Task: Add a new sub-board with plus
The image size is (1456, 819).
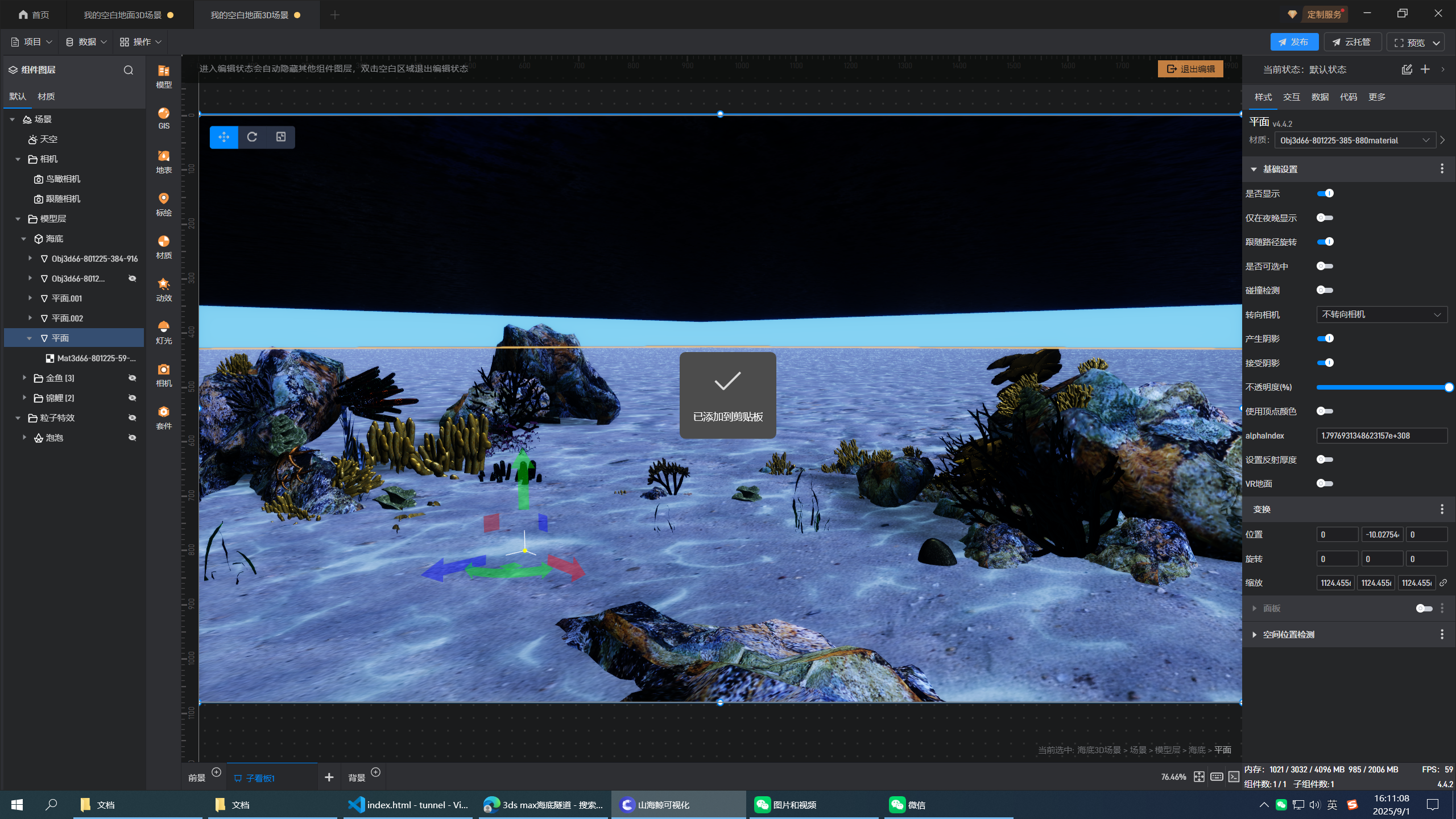Action: coord(329,777)
